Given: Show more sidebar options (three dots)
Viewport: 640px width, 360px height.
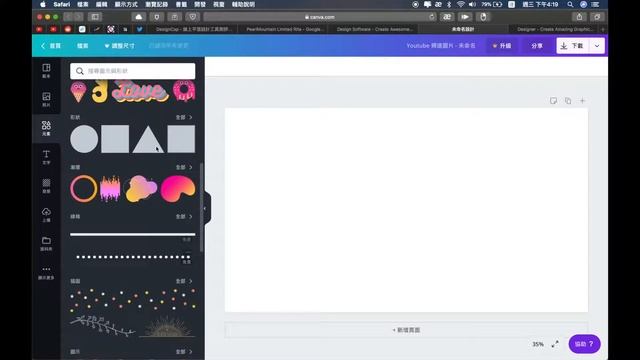Looking at the screenshot, I should 46,272.
